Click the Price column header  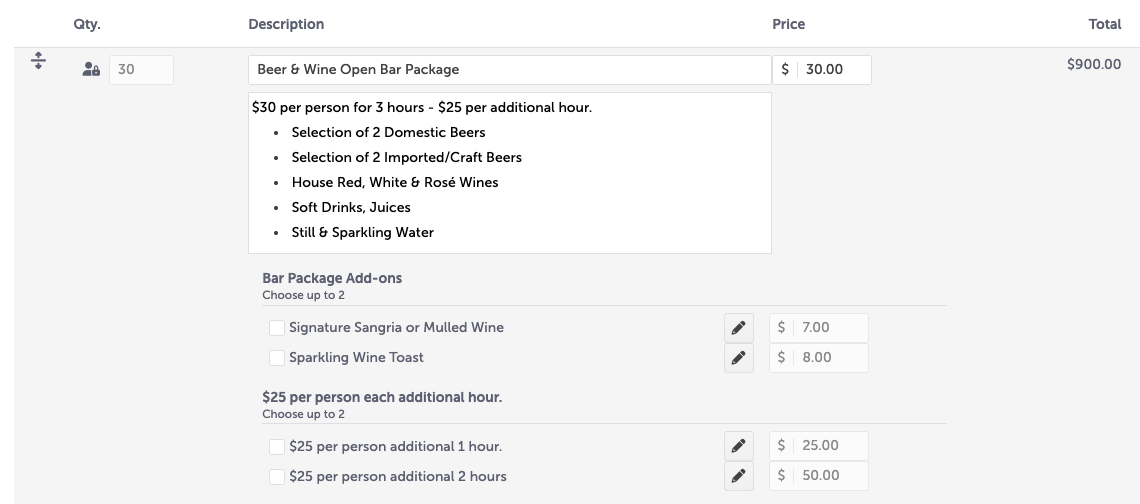click(788, 24)
